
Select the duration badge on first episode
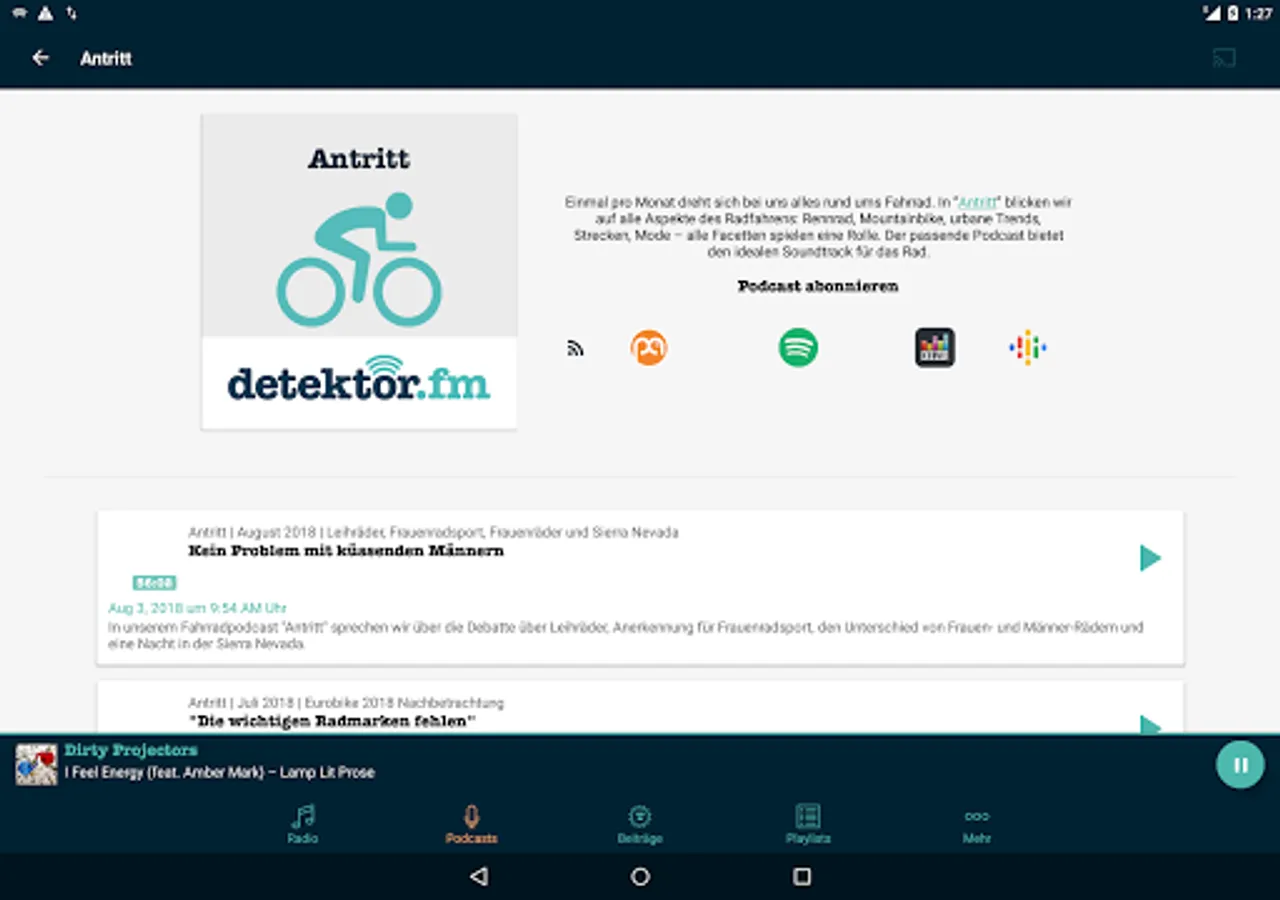[154, 582]
